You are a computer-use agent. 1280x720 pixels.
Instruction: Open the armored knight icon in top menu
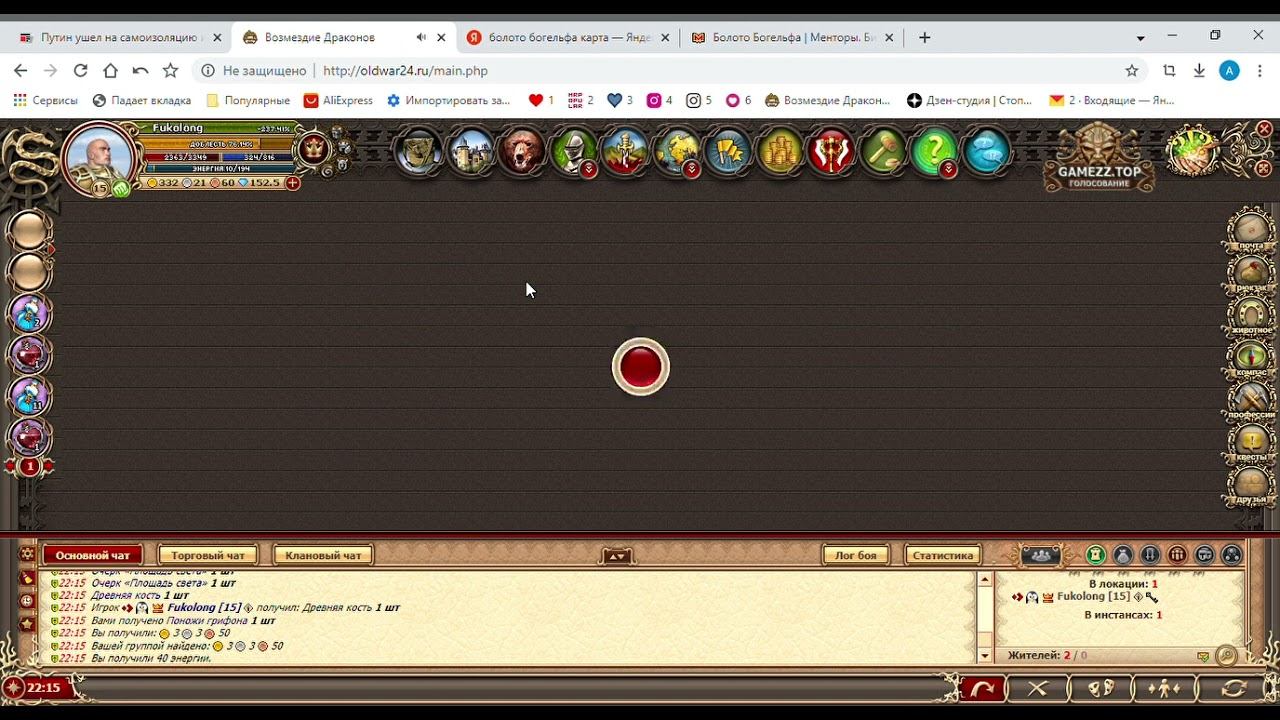tap(574, 152)
